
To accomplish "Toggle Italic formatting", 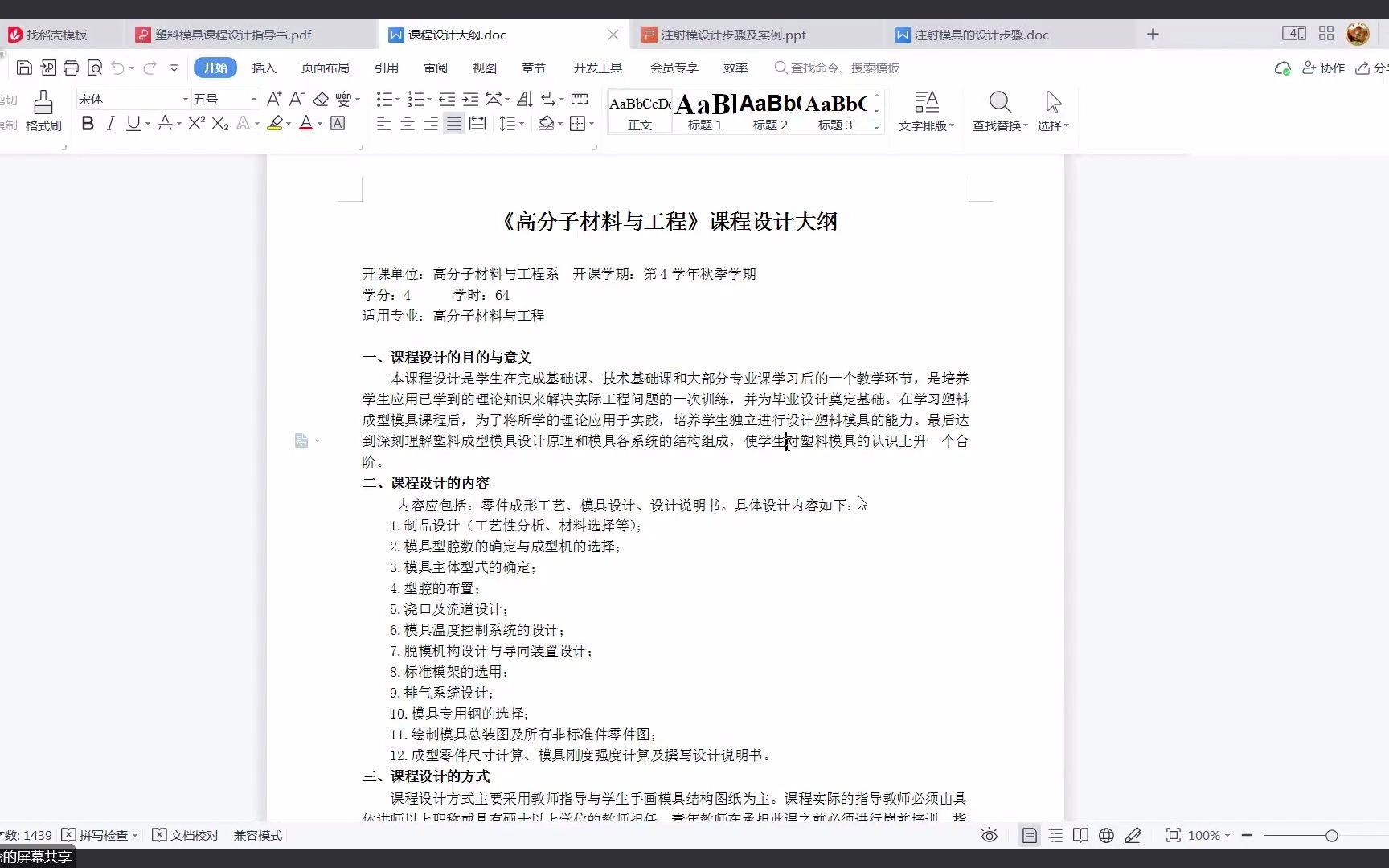I will pos(111,123).
